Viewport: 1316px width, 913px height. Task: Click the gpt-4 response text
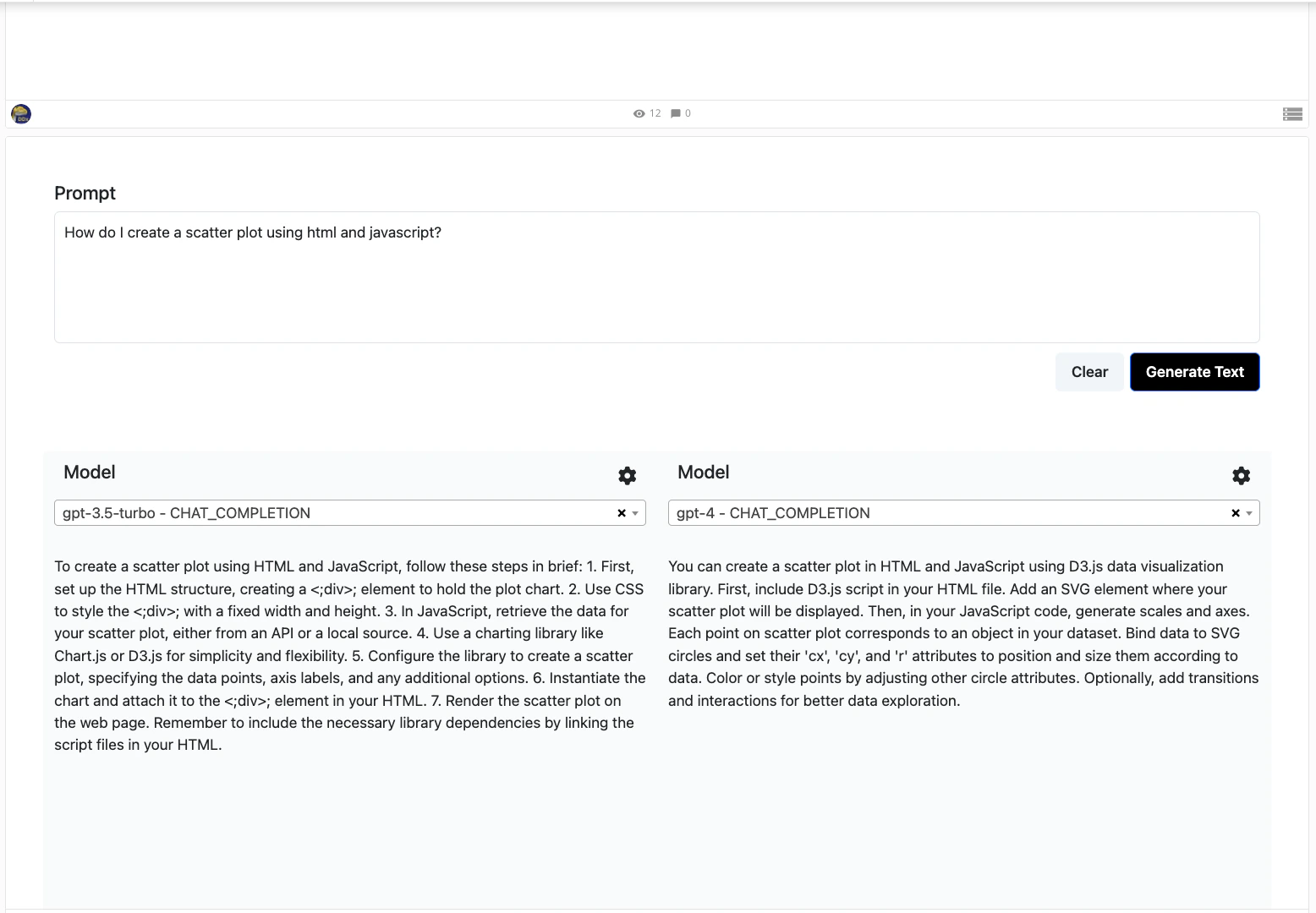click(964, 633)
